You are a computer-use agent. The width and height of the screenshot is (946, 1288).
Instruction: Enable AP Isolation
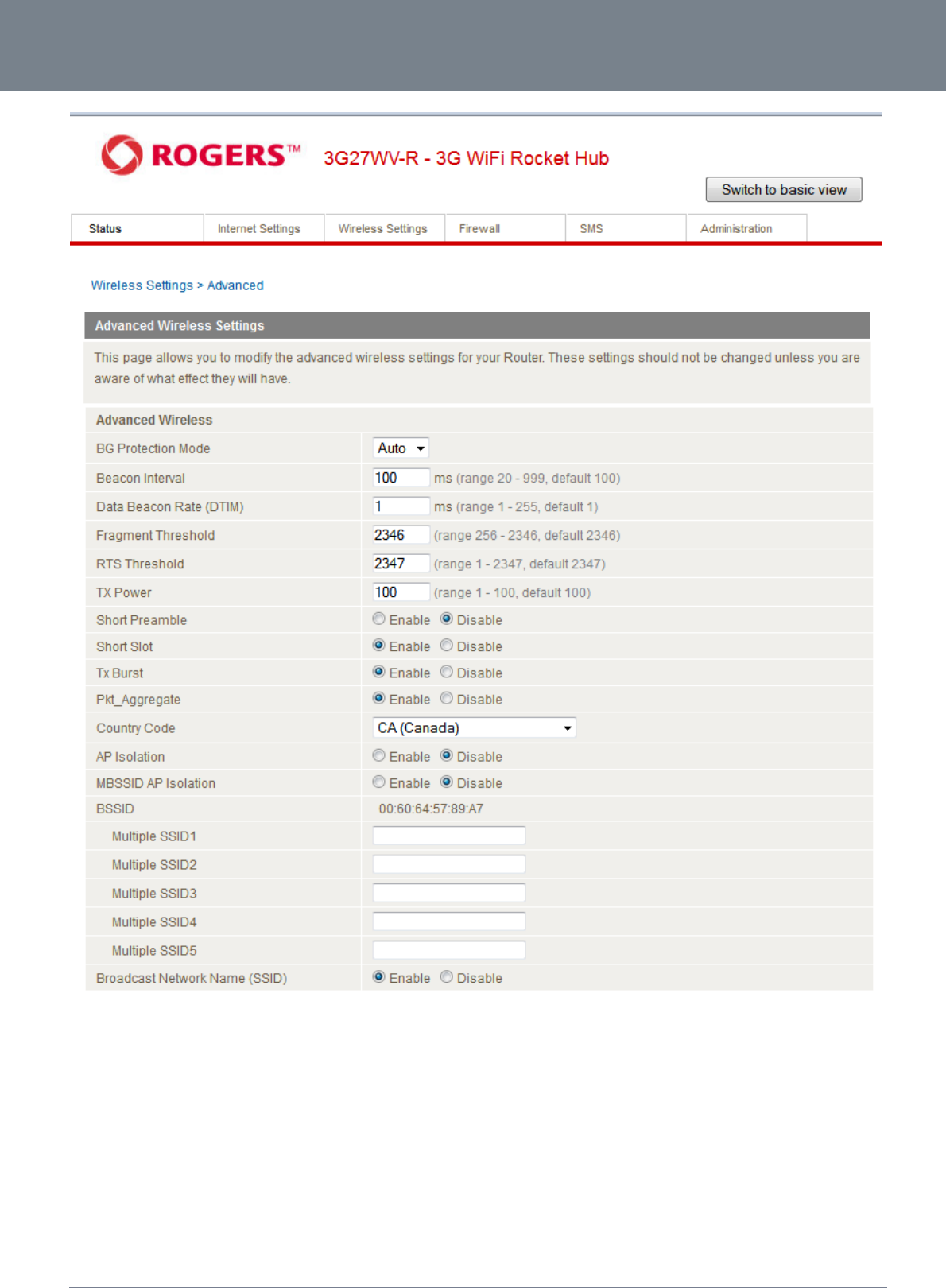coord(379,755)
